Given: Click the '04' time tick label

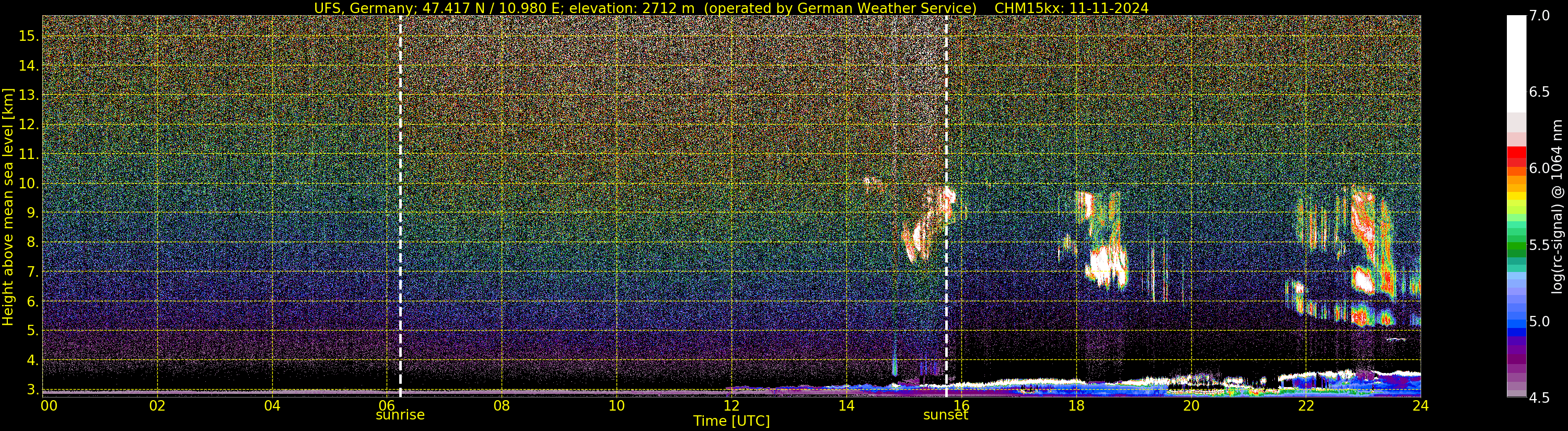Looking at the screenshot, I should [x=272, y=405].
